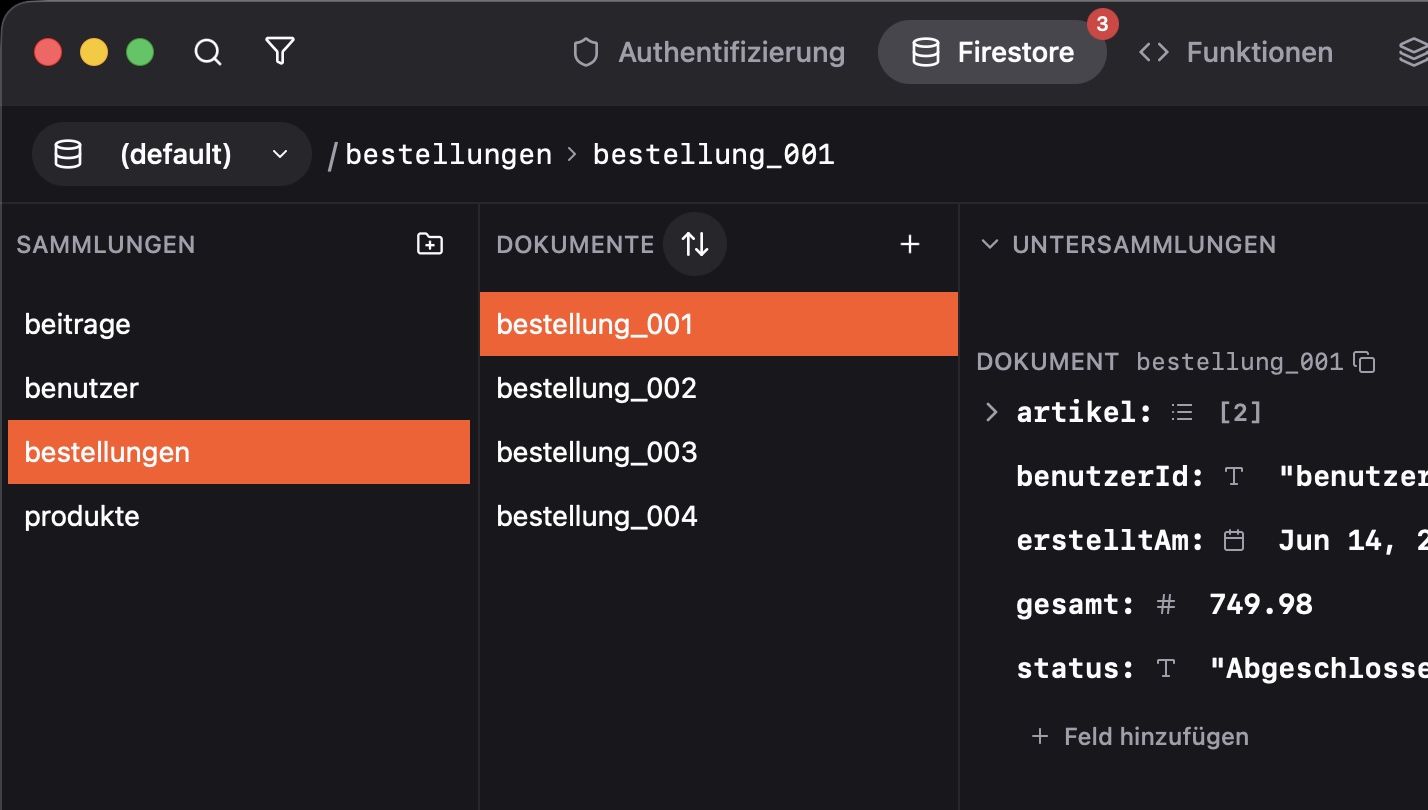Viewport: 1428px width, 810px height.
Task: Click the artikel count [2]
Action: click(x=1241, y=412)
